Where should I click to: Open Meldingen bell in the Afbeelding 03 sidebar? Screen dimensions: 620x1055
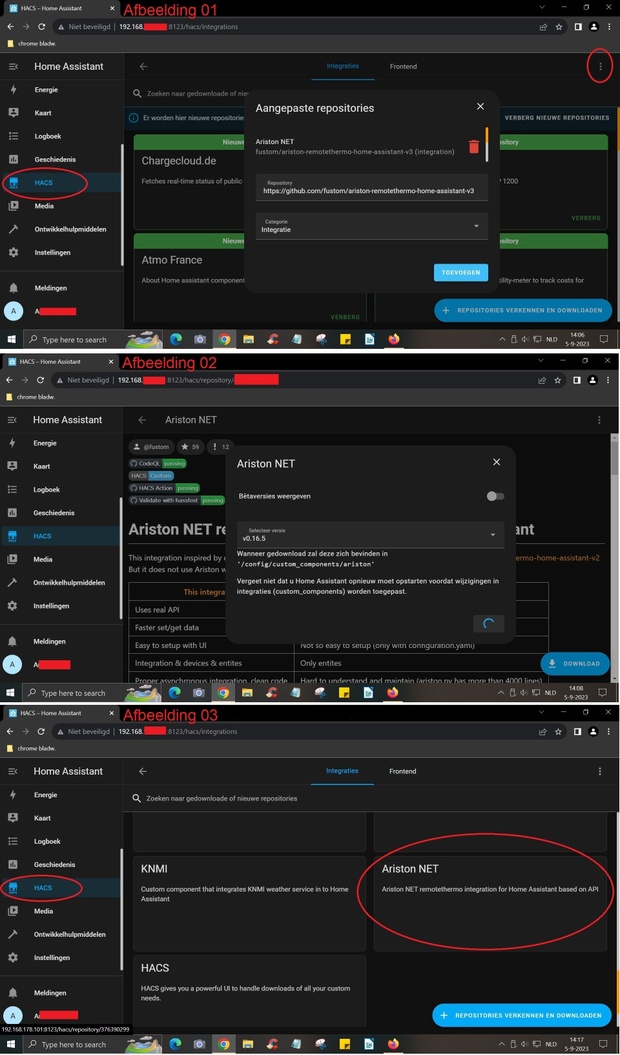[13, 992]
